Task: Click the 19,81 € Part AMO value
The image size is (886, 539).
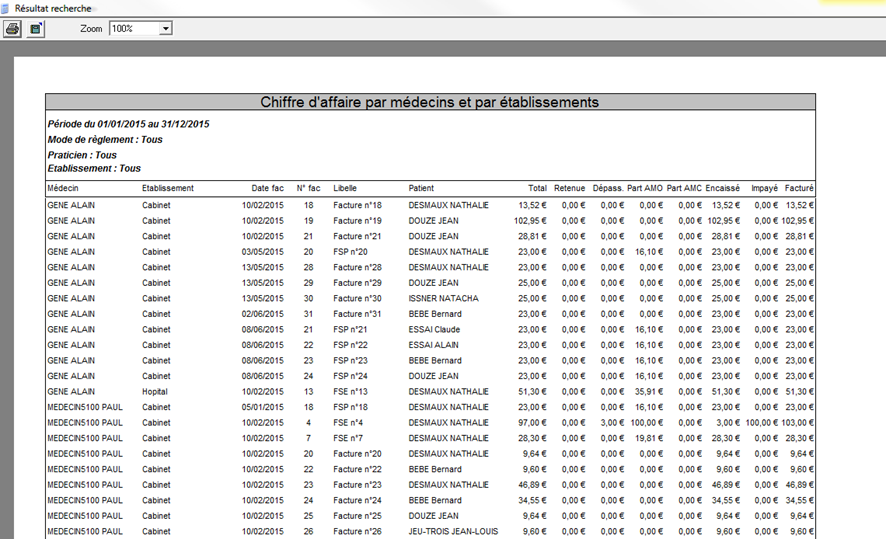Action: click(649, 438)
